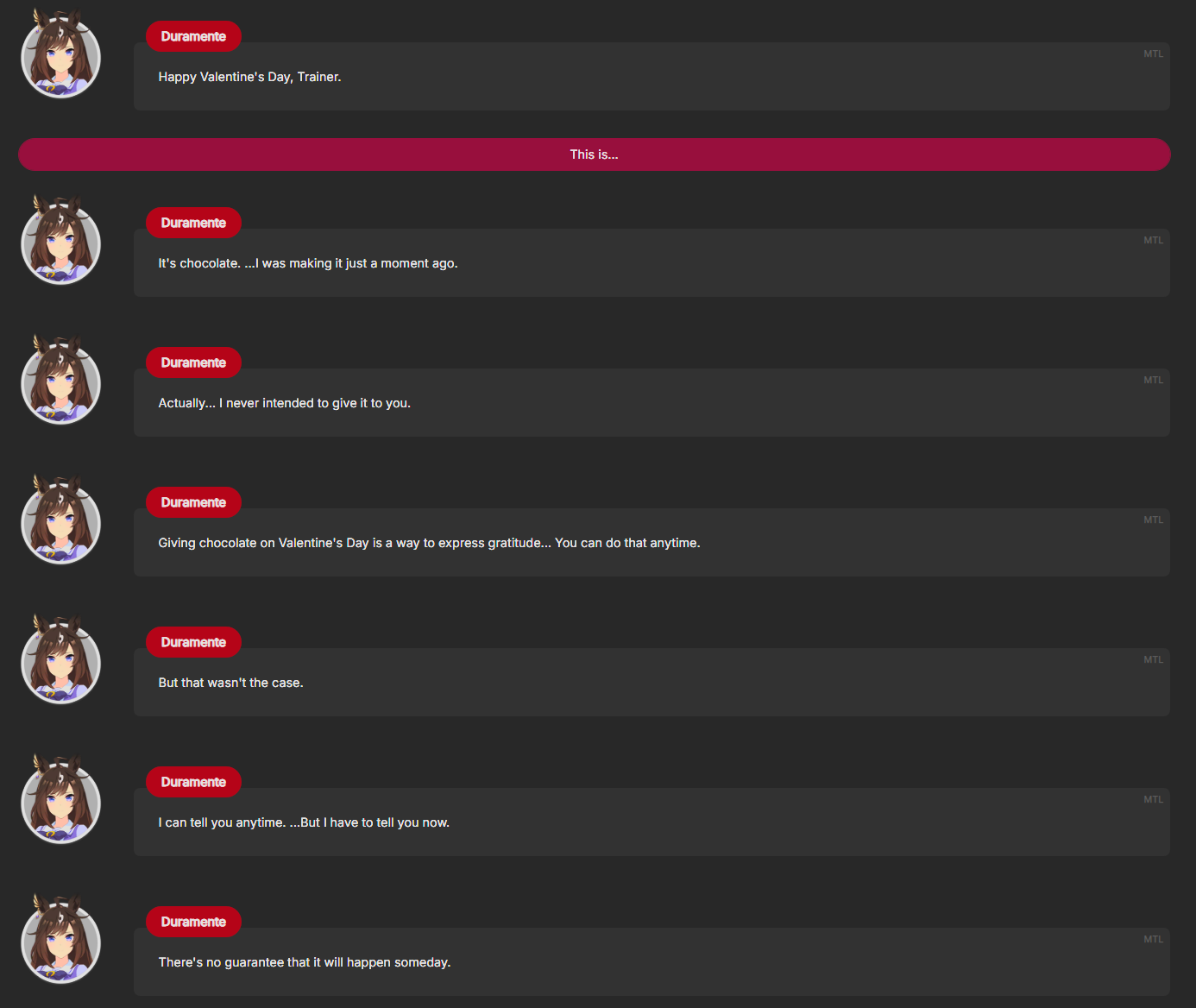This screenshot has width=1196, height=1008.
Task: Select the "This is..." choice banner
Action: coord(595,154)
